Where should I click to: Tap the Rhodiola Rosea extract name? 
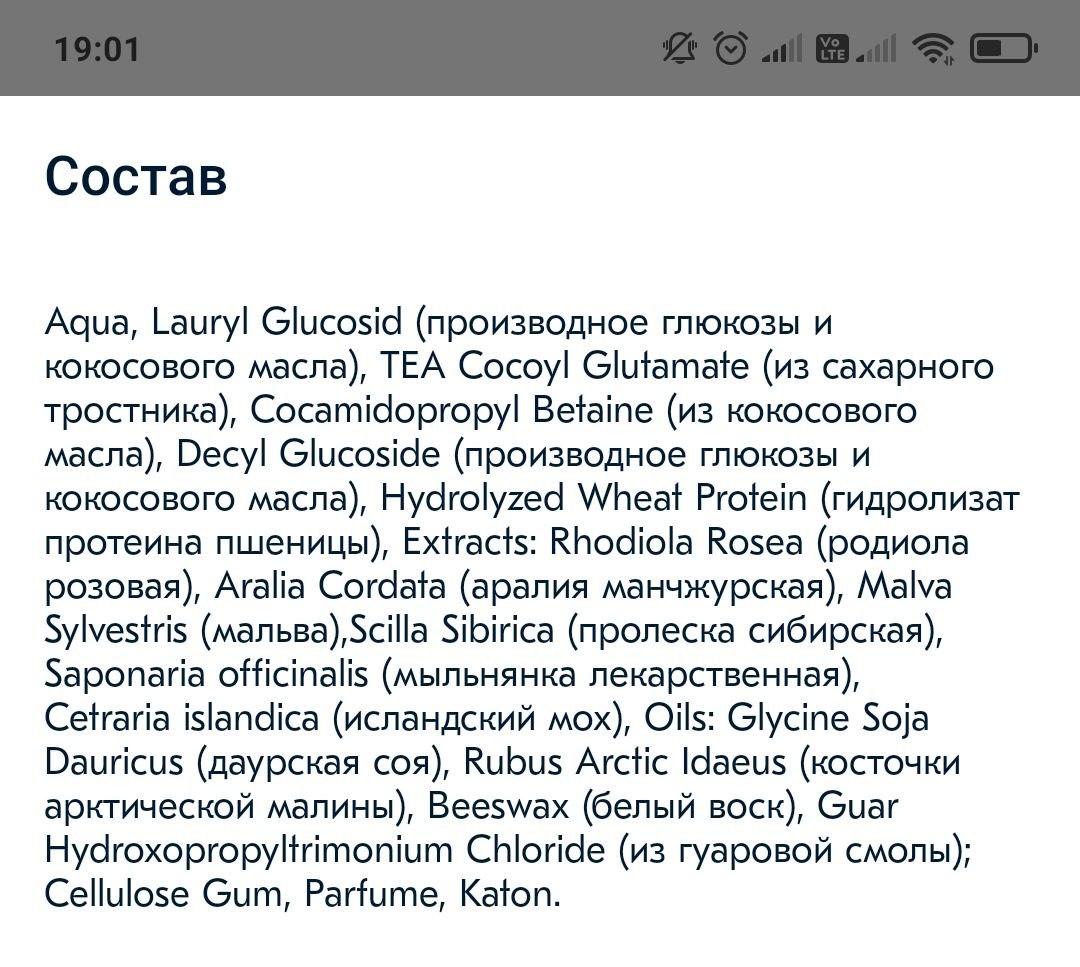(x=676, y=542)
